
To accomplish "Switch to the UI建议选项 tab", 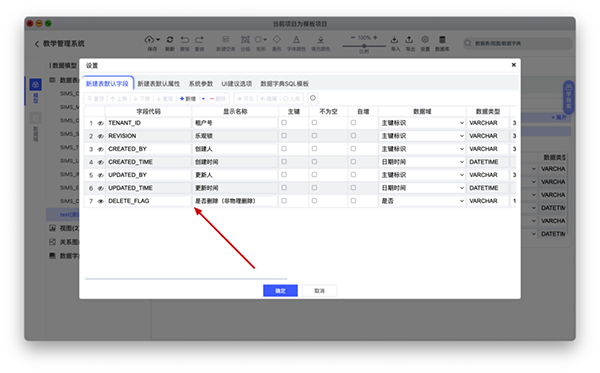I will pyautogui.click(x=236, y=83).
